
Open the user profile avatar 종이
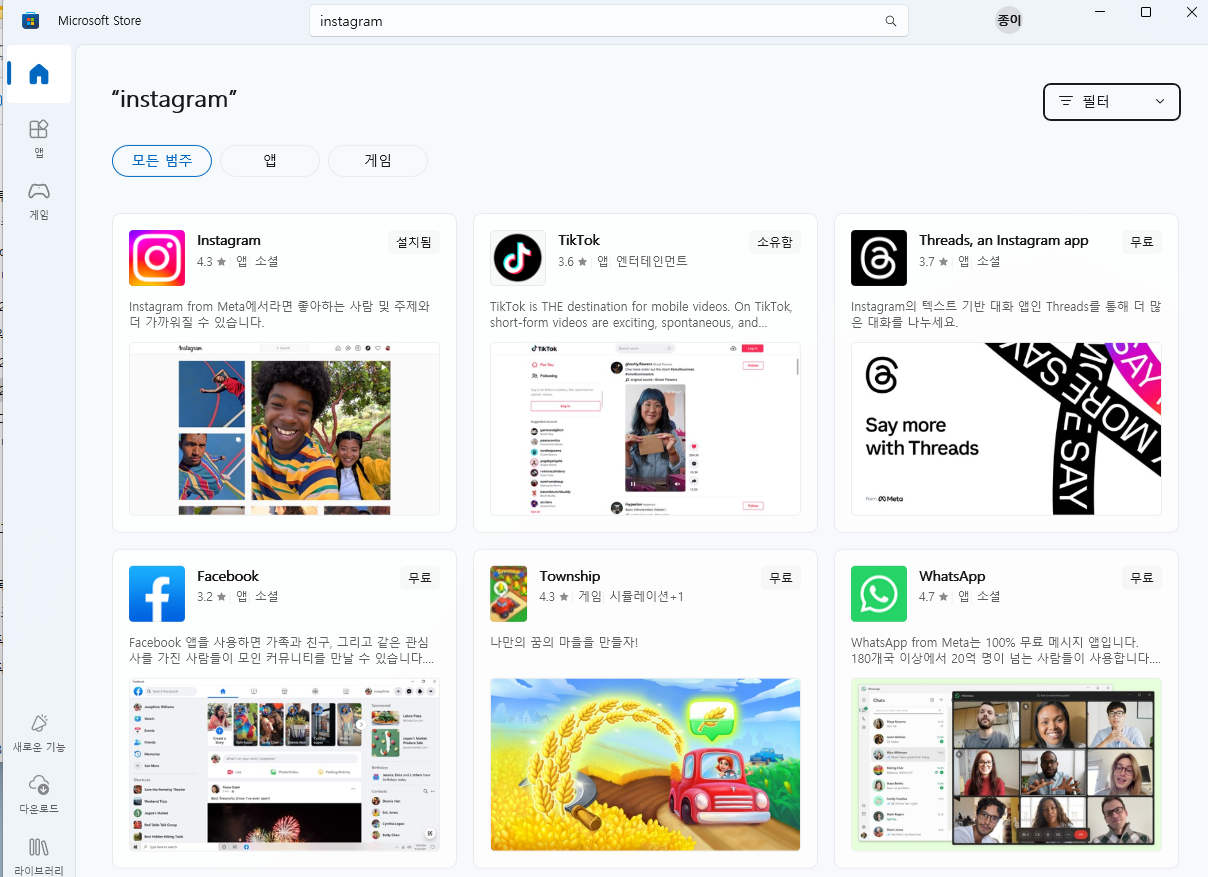(x=1009, y=20)
